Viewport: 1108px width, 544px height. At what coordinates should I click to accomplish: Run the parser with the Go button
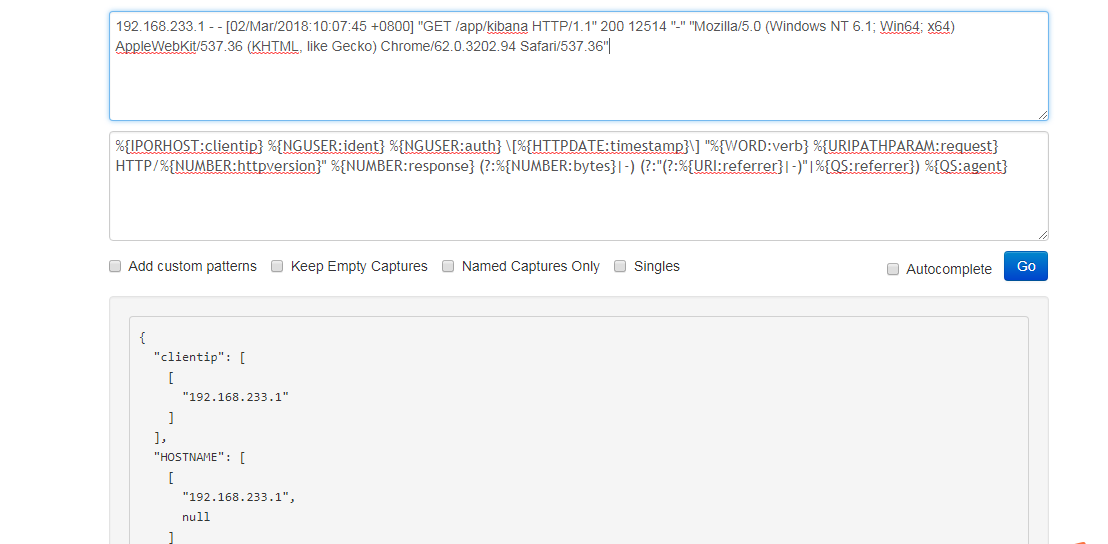[x=1026, y=266]
